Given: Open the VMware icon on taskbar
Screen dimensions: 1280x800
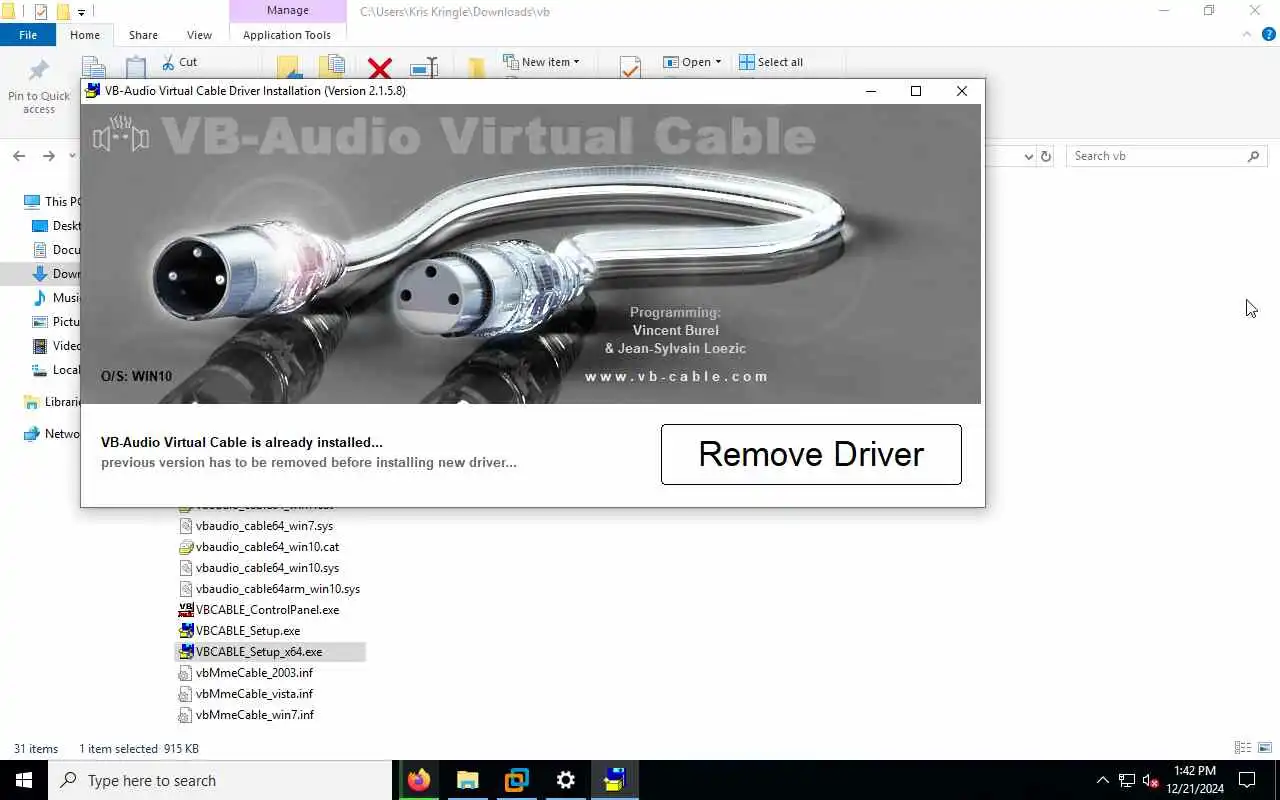Looking at the screenshot, I should (x=517, y=780).
